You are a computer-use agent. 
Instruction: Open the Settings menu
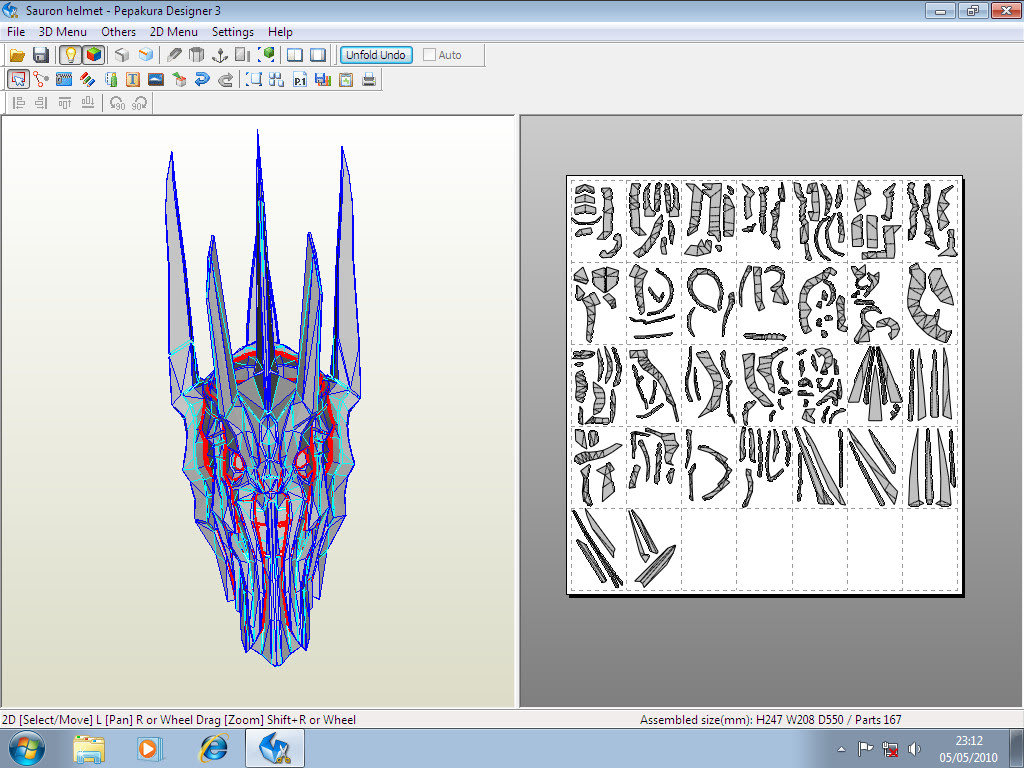pyautogui.click(x=232, y=31)
